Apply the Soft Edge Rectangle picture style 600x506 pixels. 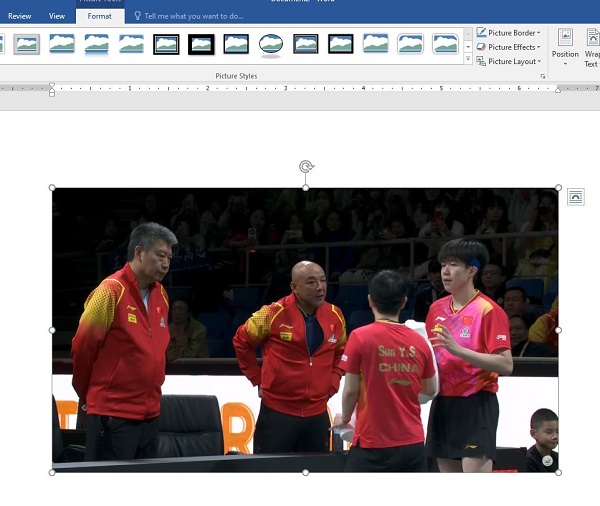point(131,44)
